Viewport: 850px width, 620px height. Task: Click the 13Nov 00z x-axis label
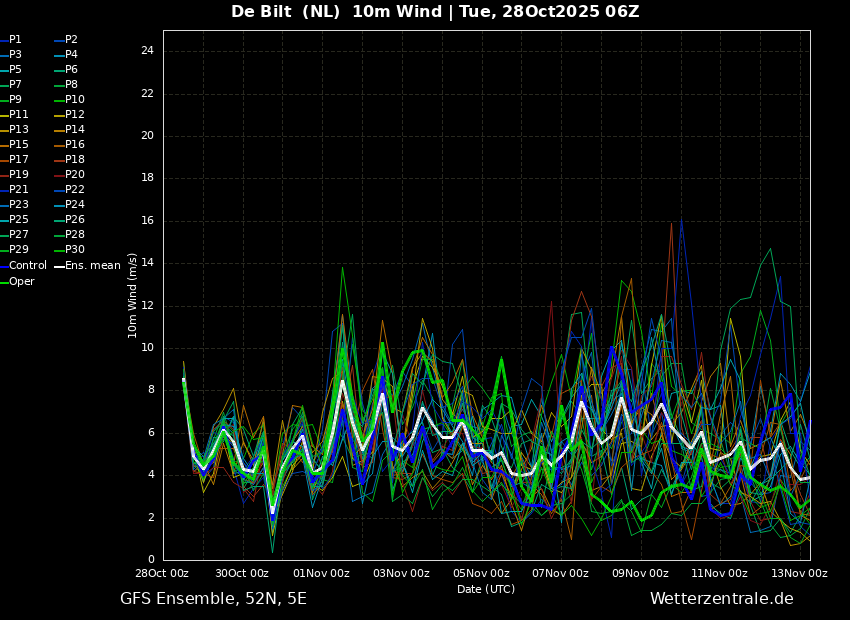pyautogui.click(x=800, y=573)
